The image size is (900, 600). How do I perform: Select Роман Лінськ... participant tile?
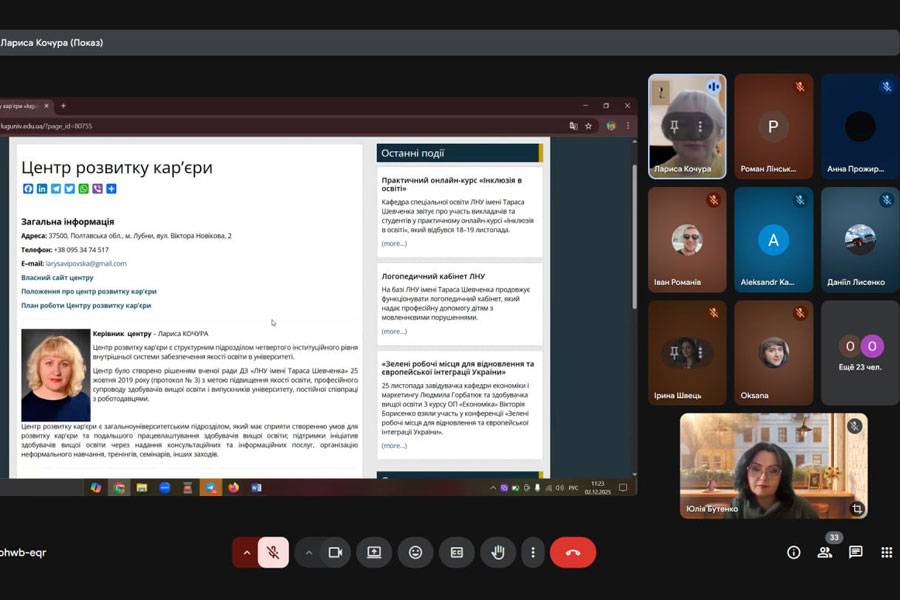[774, 126]
